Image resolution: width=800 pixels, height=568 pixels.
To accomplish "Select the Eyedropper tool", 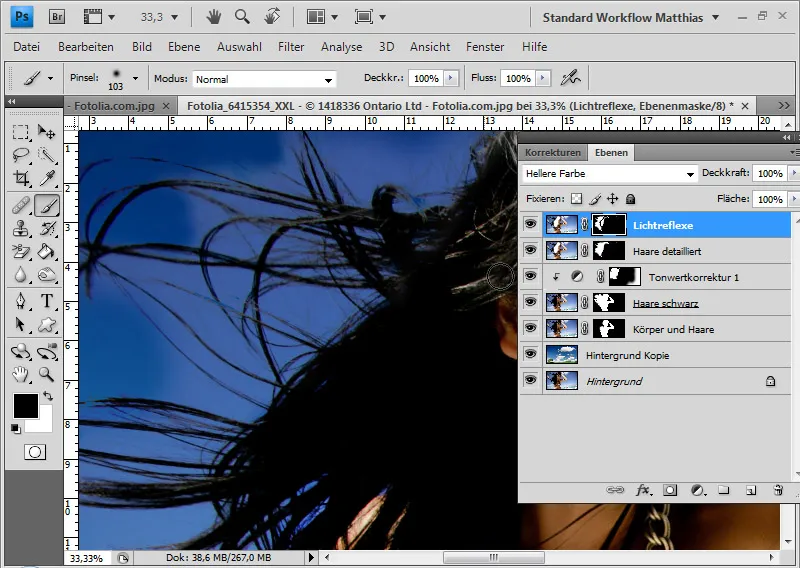I will [x=47, y=178].
